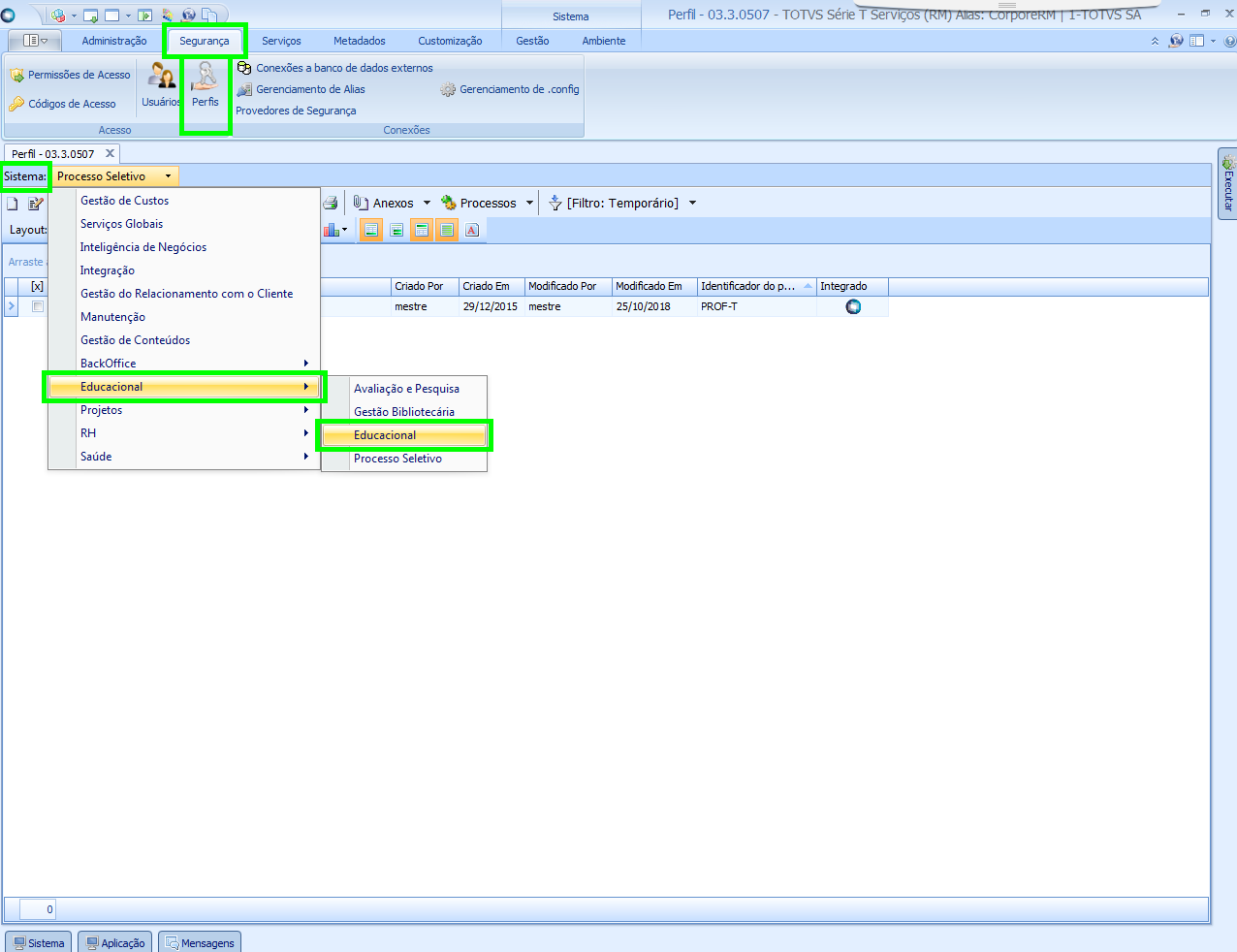Viewport: 1237px width, 952px height.
Task: Expand the Filtro Temporário dropdown arrow
Action: [x=692, y=203]
